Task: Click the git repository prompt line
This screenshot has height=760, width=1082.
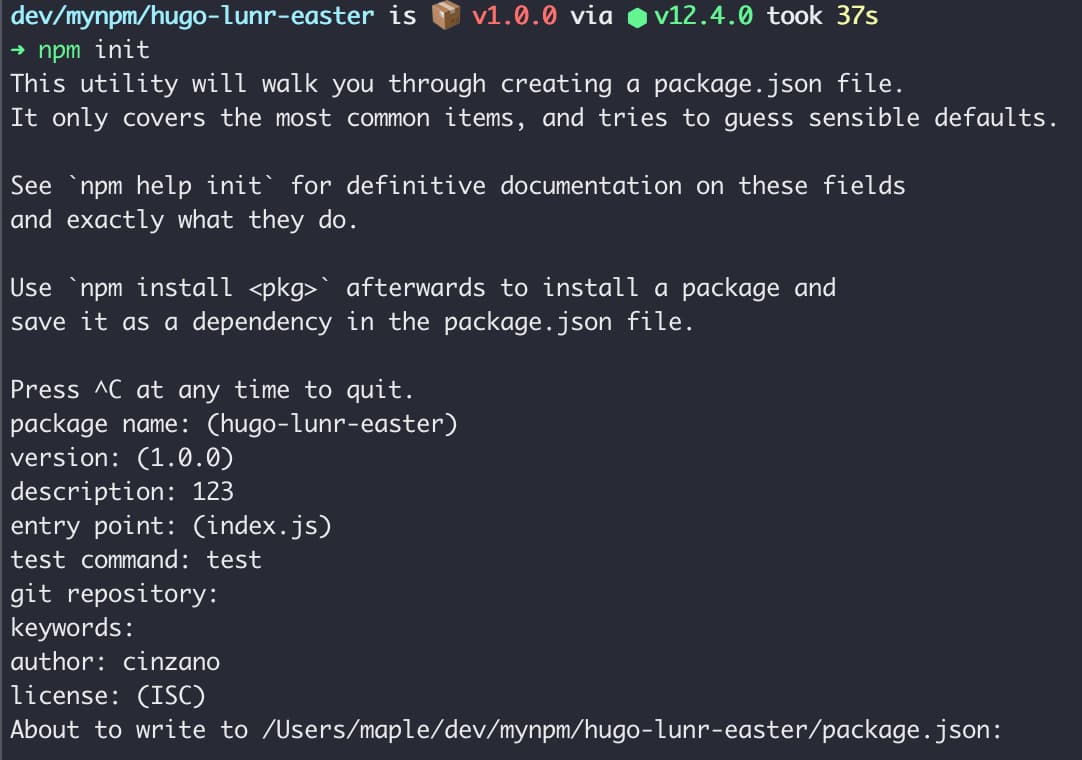Action: click(x=114, y=594)
